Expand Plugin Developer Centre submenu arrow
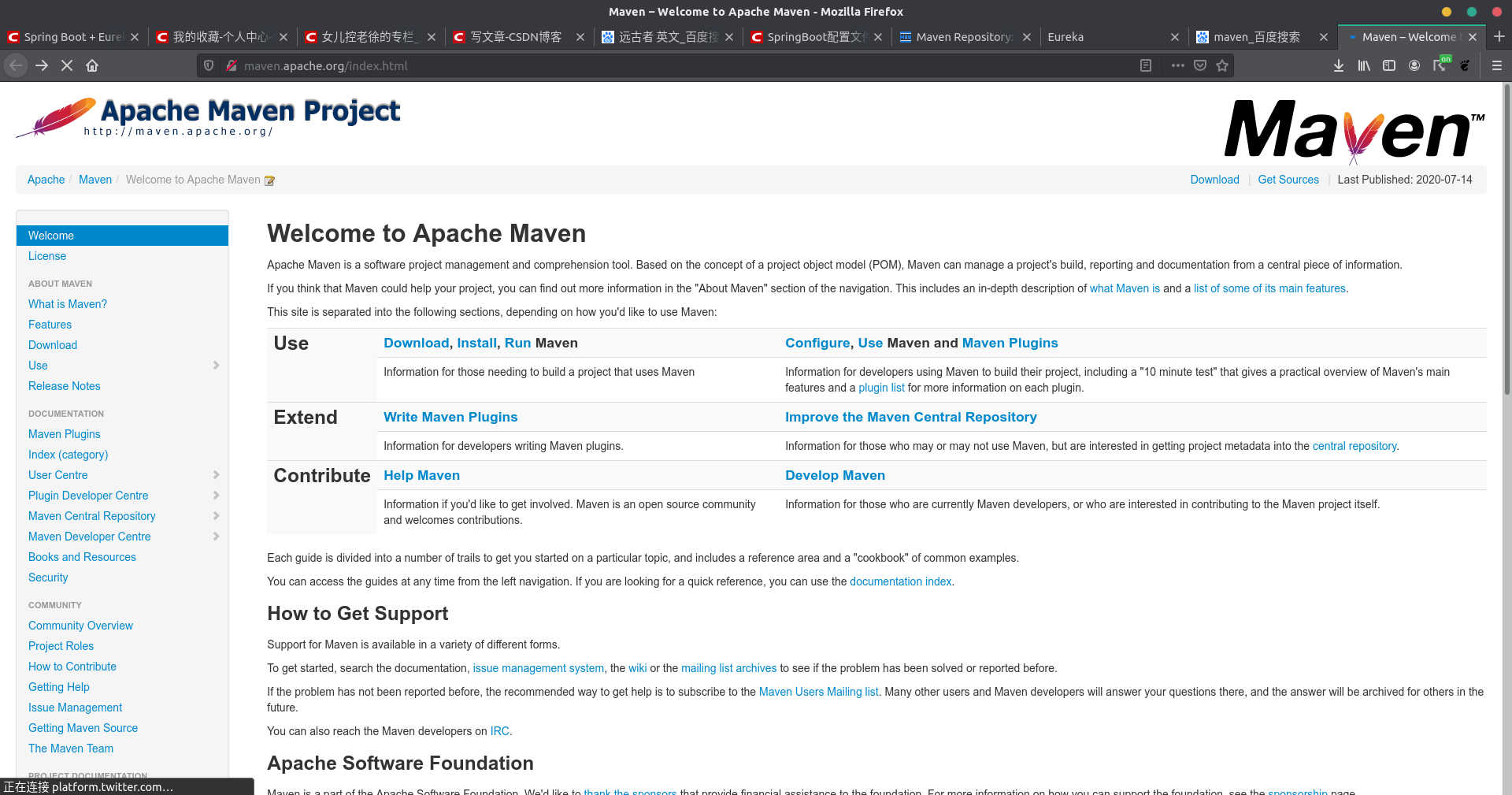1512x795 pixels. [x=216, y=495]
